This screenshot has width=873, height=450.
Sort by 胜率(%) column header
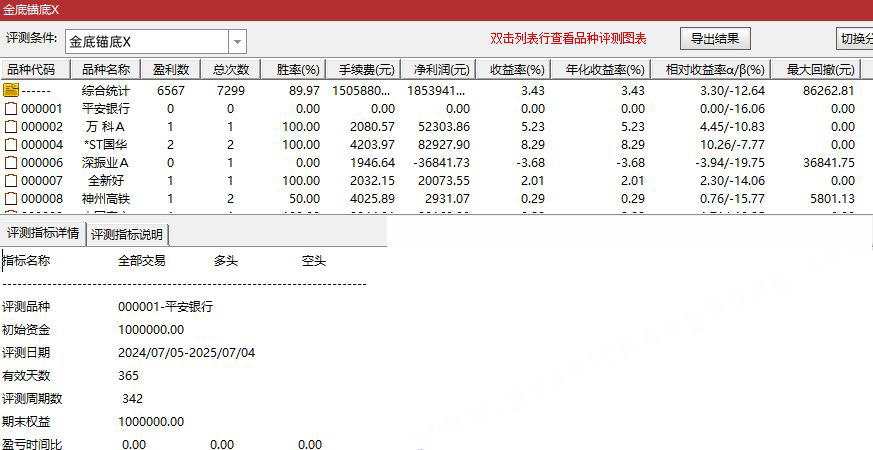coord(294,70)
